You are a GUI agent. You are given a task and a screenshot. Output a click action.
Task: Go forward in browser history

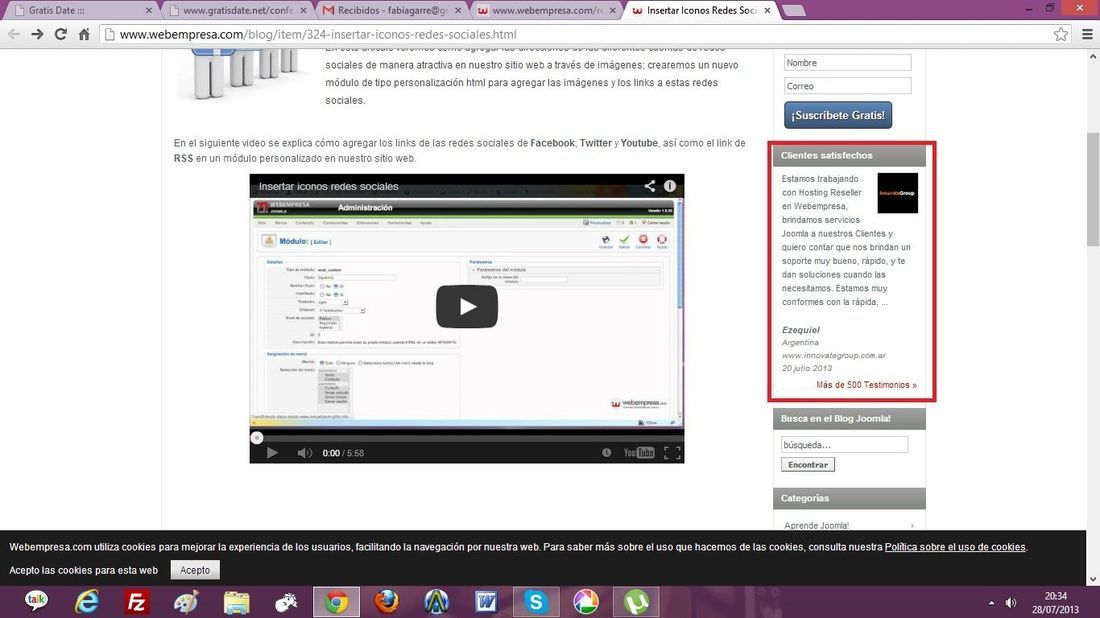pyautogui.click(x=37, y=34)
